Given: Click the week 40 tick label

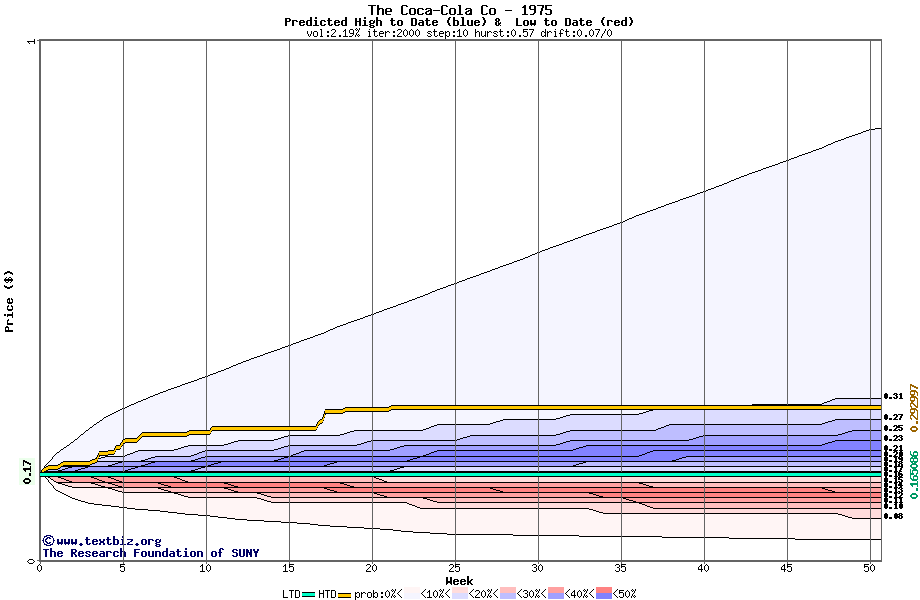Looking at the screenshot, I should [703, 568].
